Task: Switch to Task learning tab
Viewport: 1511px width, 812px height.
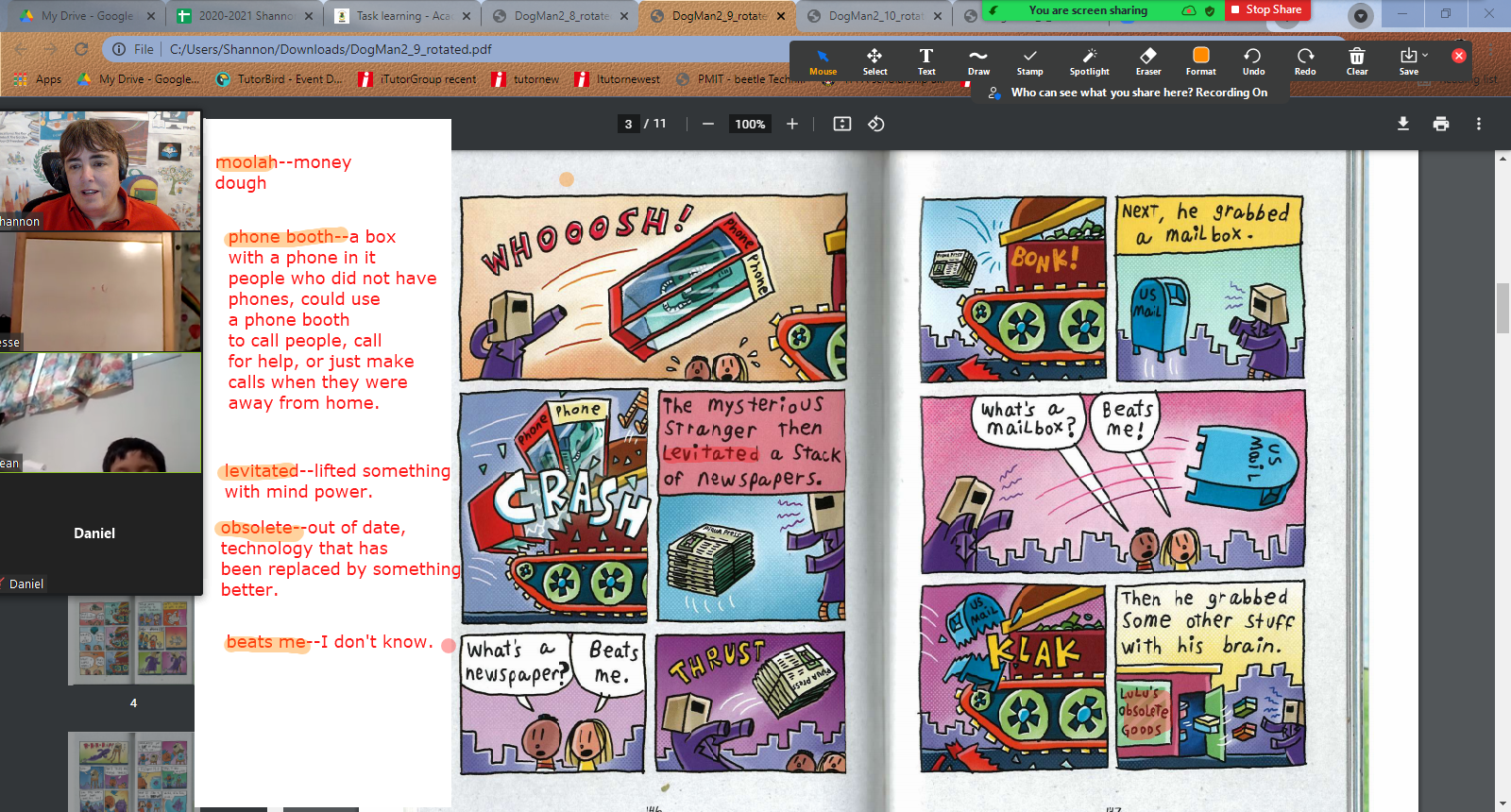Action: pyautogui.click(x=403, y=16)
